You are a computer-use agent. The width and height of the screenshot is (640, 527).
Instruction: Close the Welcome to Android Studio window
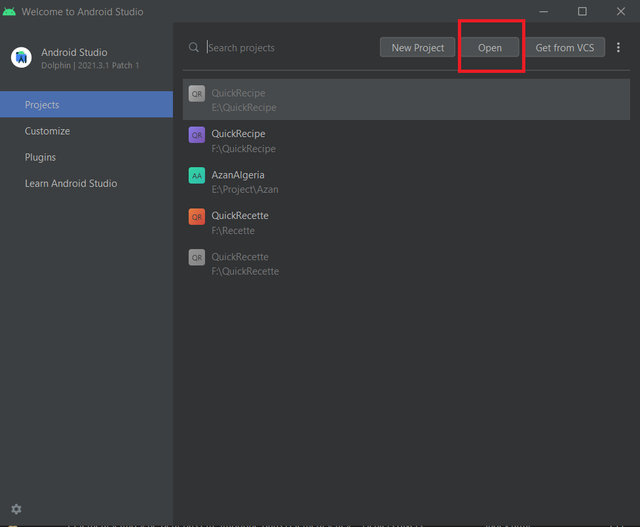(620, 11)
